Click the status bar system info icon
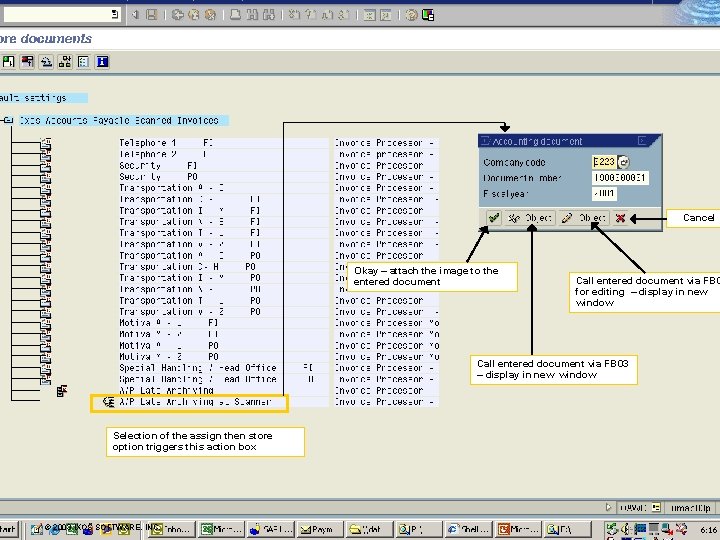720x540 pixels. click(656, 507)
